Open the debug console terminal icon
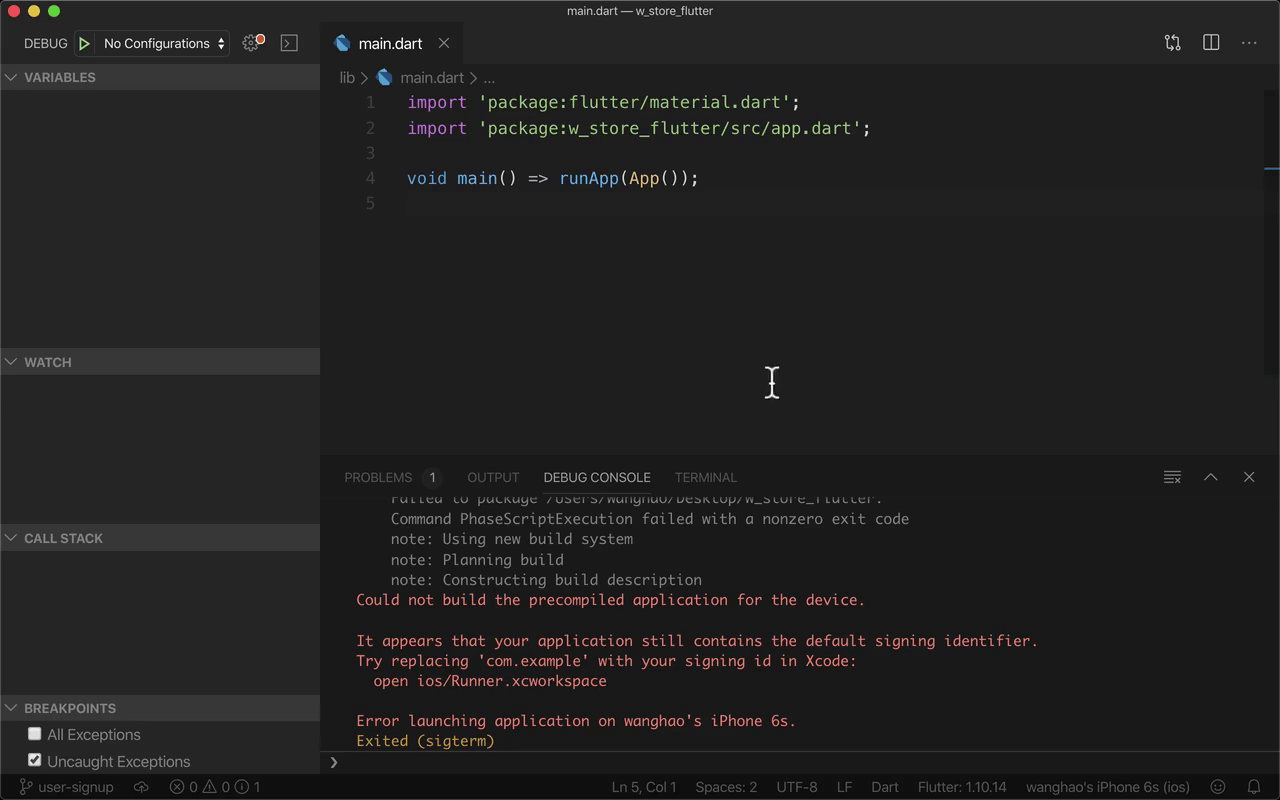 (x=289, y=43)
